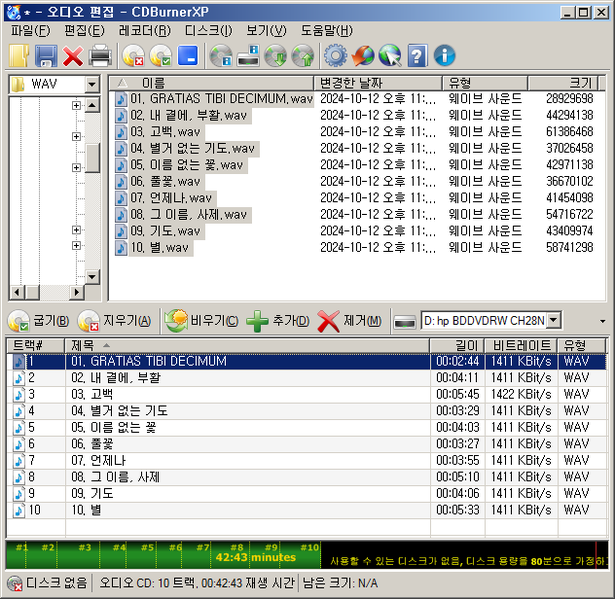
Task: Open the 파일 (File) menu
Action: pyautogui.click(x=29, y=30)
